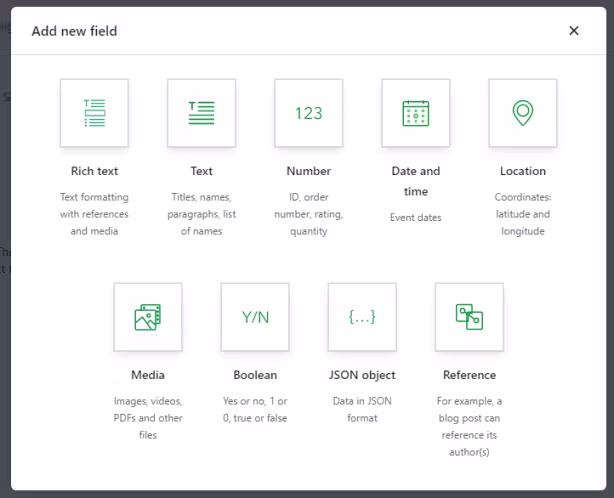Image resolution: width=614 pixels, height=498 pixels.
Task: Select the Rich text field icon
Action: point(94,113)
